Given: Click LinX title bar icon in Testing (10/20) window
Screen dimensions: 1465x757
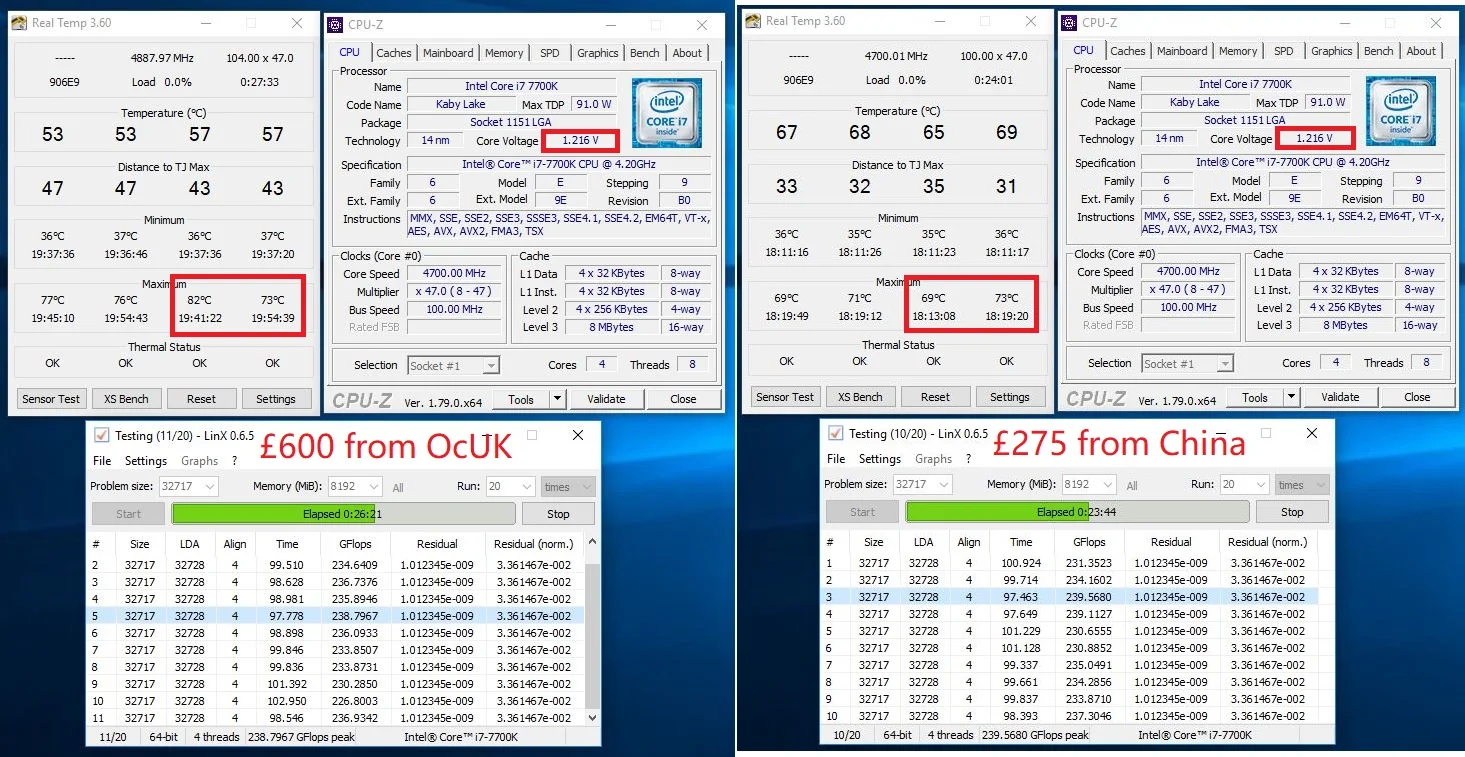Looking at the screenshot, I should click(835, 433).
